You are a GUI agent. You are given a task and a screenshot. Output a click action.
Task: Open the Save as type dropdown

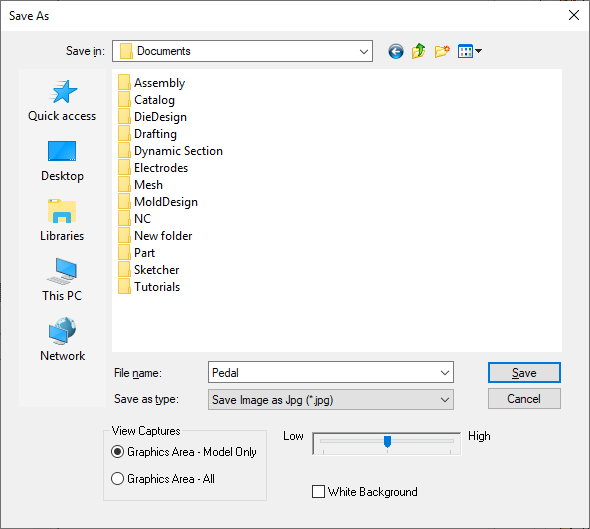331,400
